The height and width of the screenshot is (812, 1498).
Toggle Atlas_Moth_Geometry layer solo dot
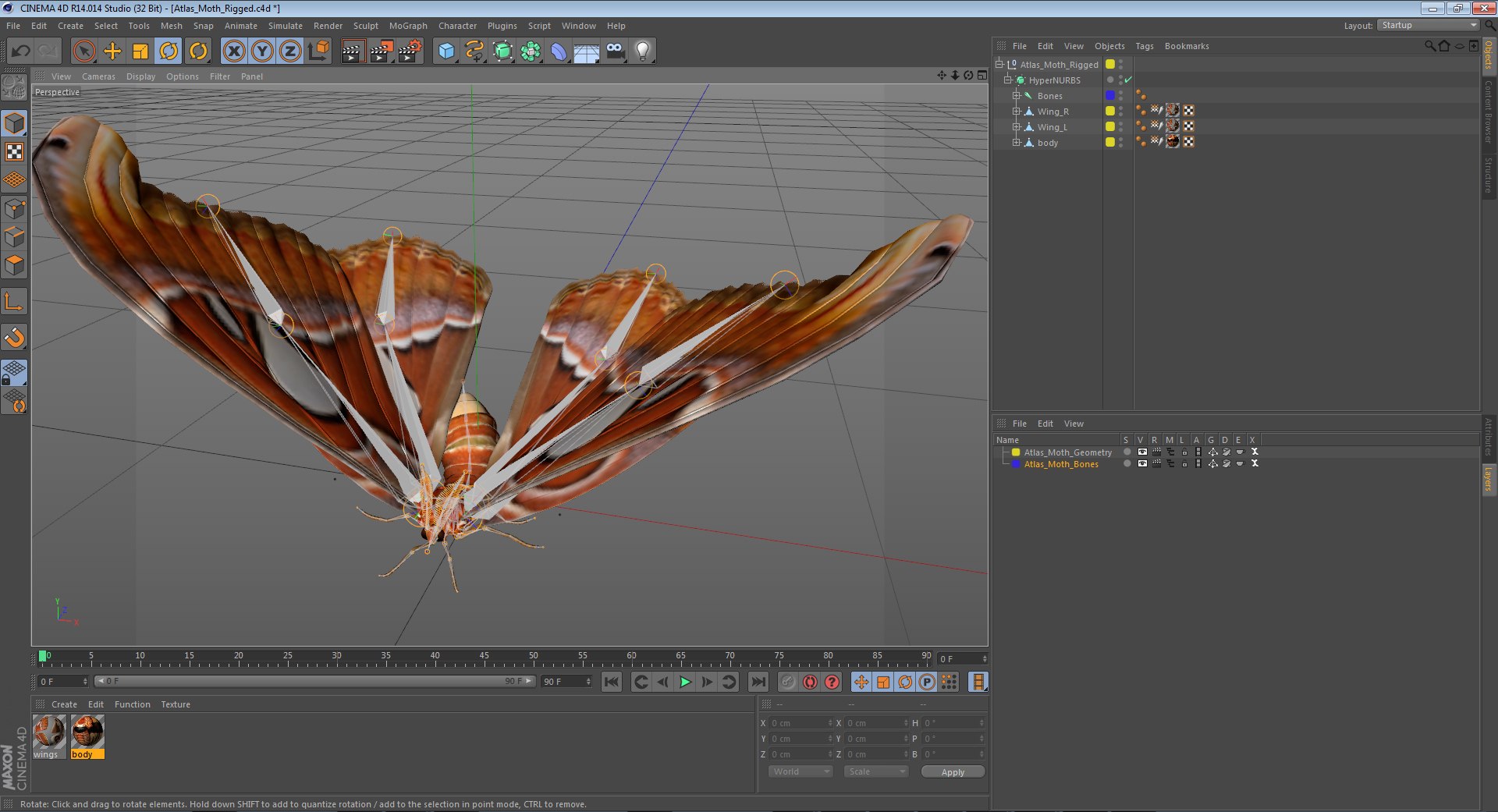(1127, 452)
